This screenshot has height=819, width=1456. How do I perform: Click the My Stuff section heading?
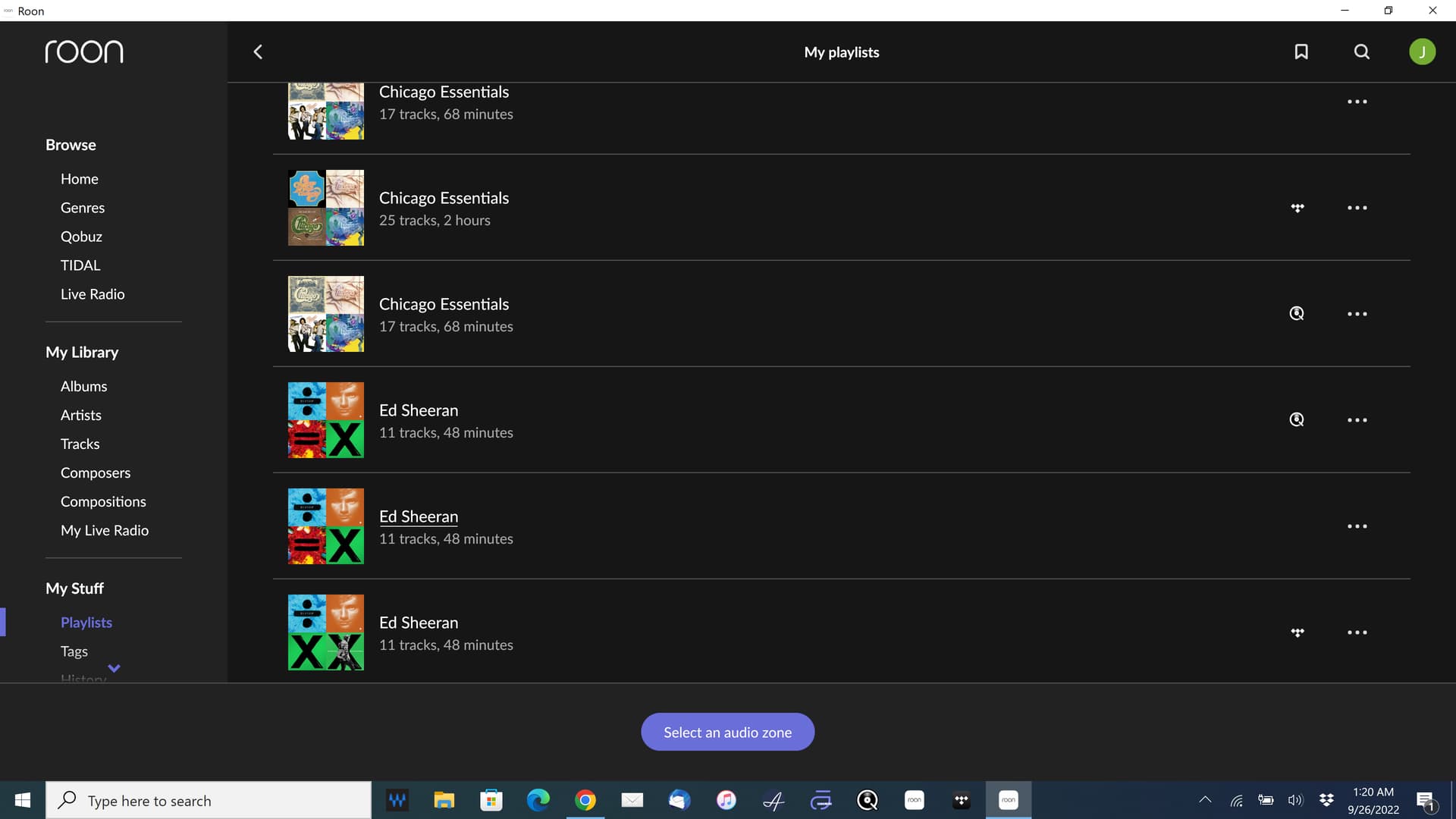74,588
